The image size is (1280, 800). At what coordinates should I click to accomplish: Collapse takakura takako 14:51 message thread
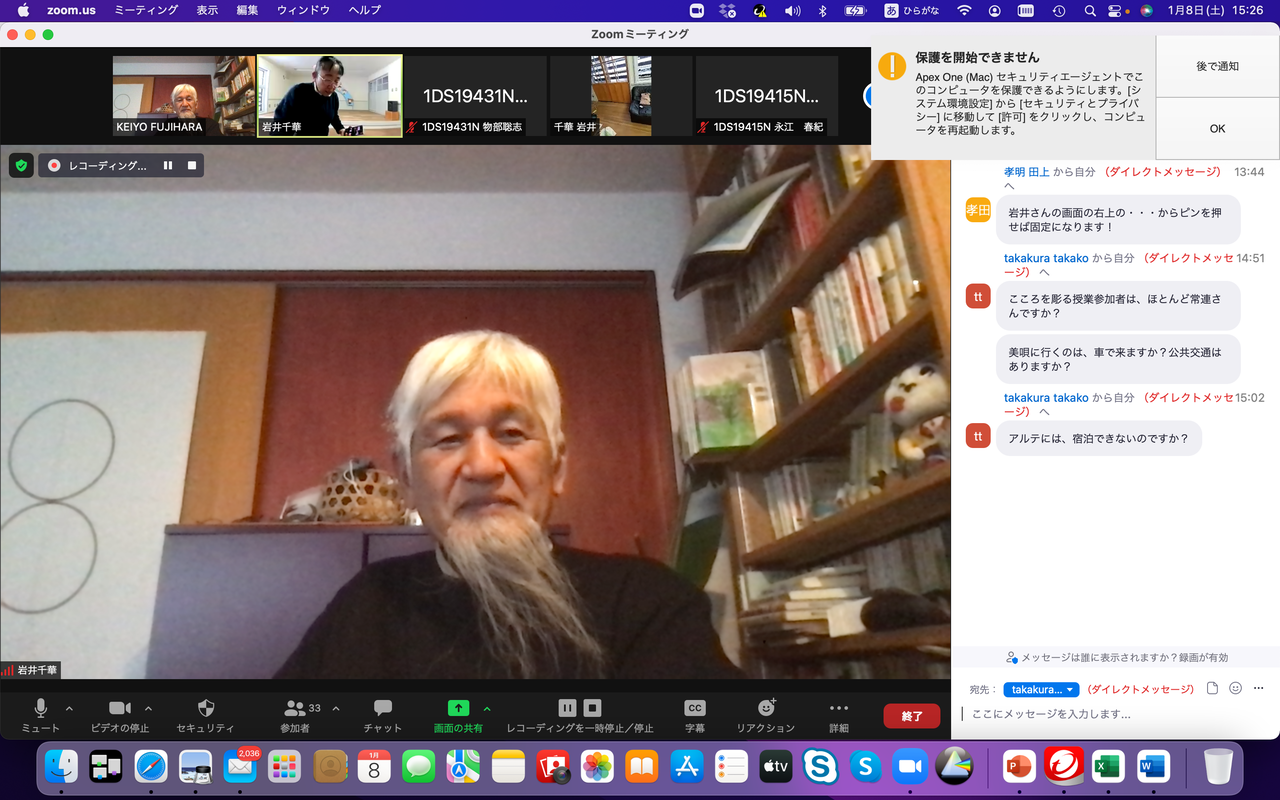[x=1044, y=272]
